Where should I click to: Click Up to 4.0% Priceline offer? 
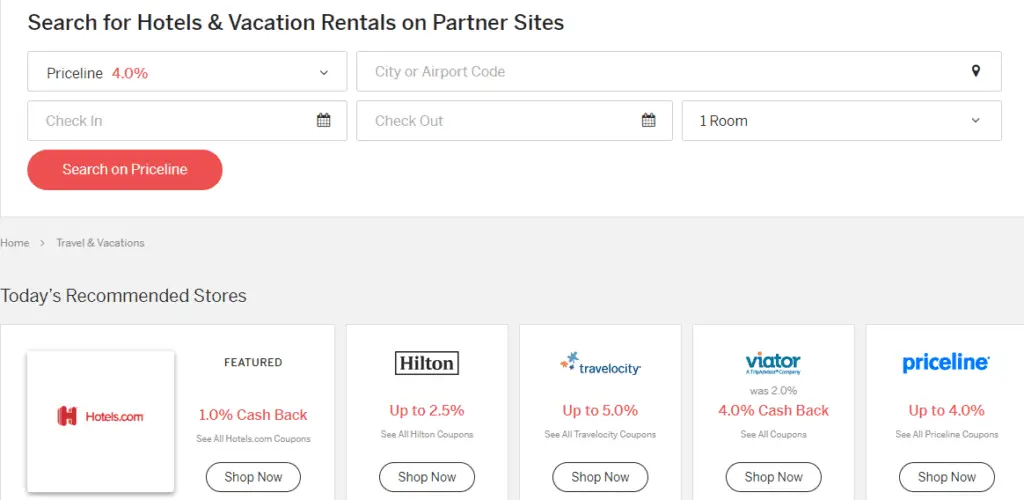[946, 411]
